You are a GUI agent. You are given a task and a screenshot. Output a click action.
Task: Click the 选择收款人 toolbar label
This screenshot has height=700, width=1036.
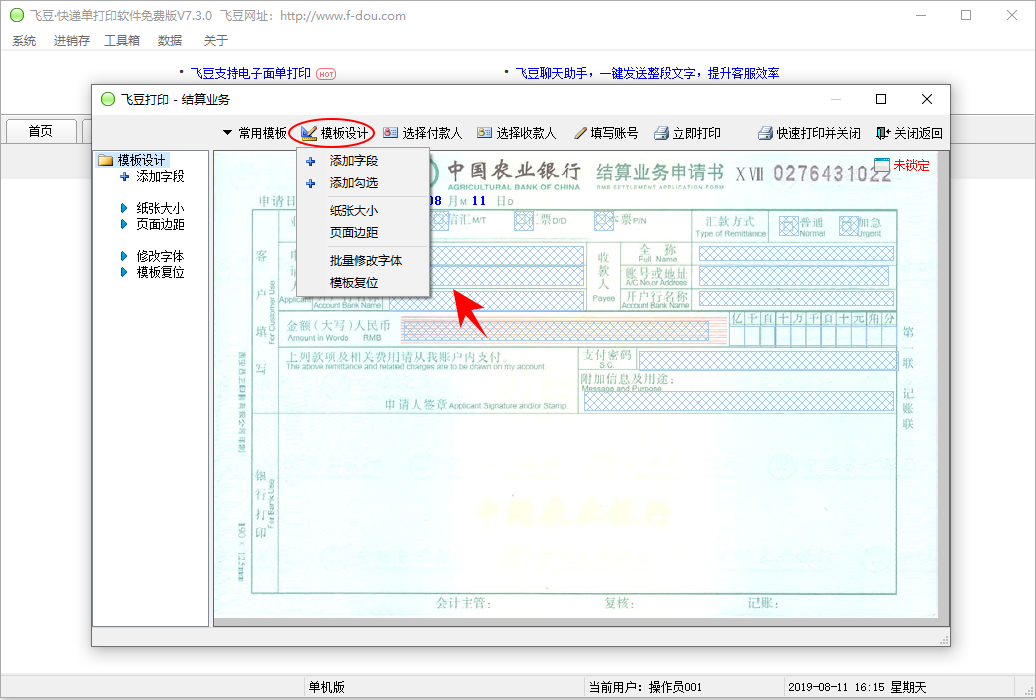click(526, 134)
